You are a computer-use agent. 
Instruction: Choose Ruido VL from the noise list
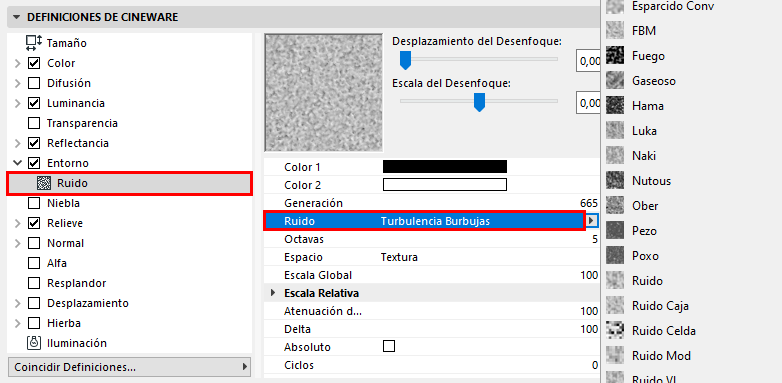coord(653,378)
